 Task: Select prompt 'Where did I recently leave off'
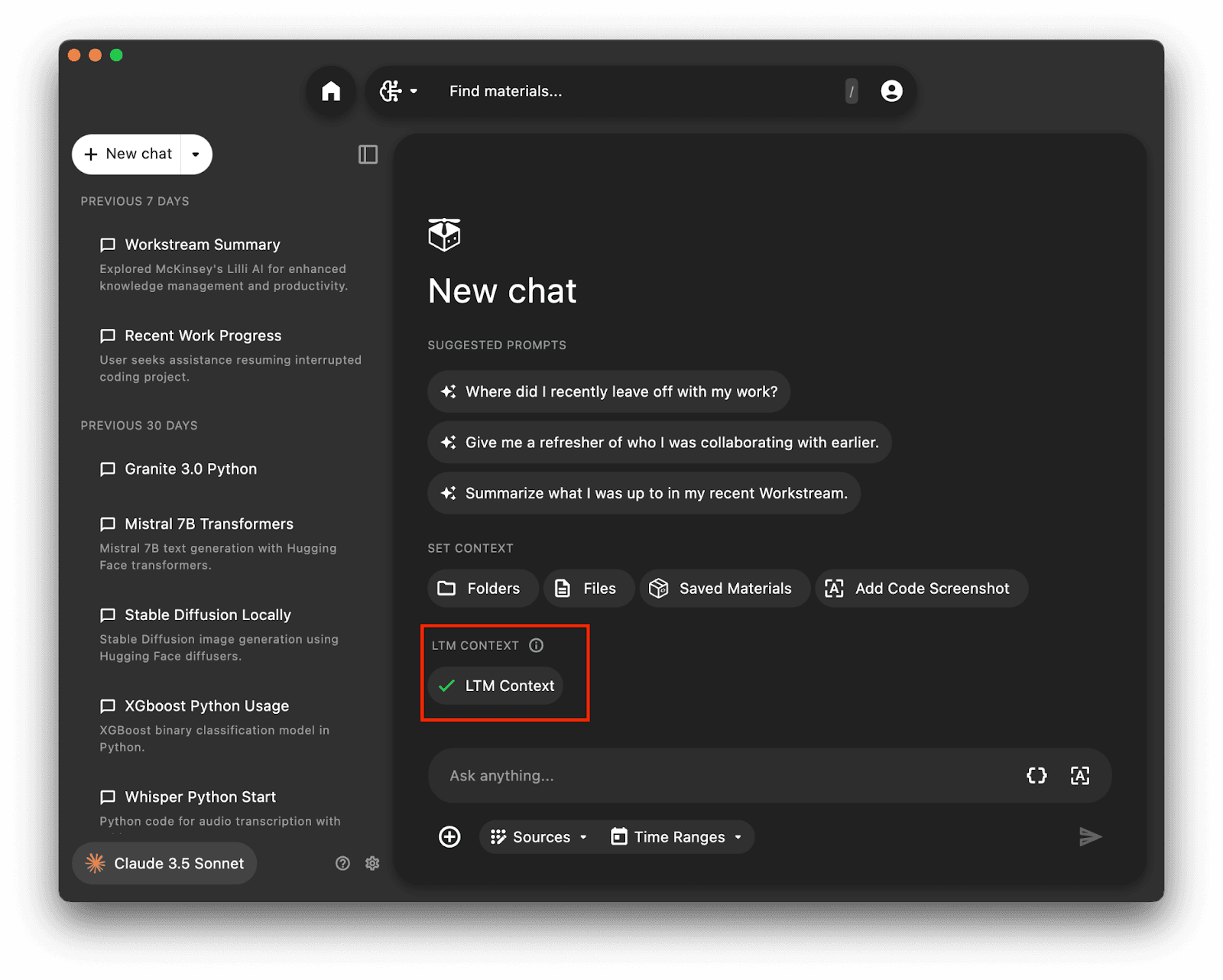click(608, 391)
